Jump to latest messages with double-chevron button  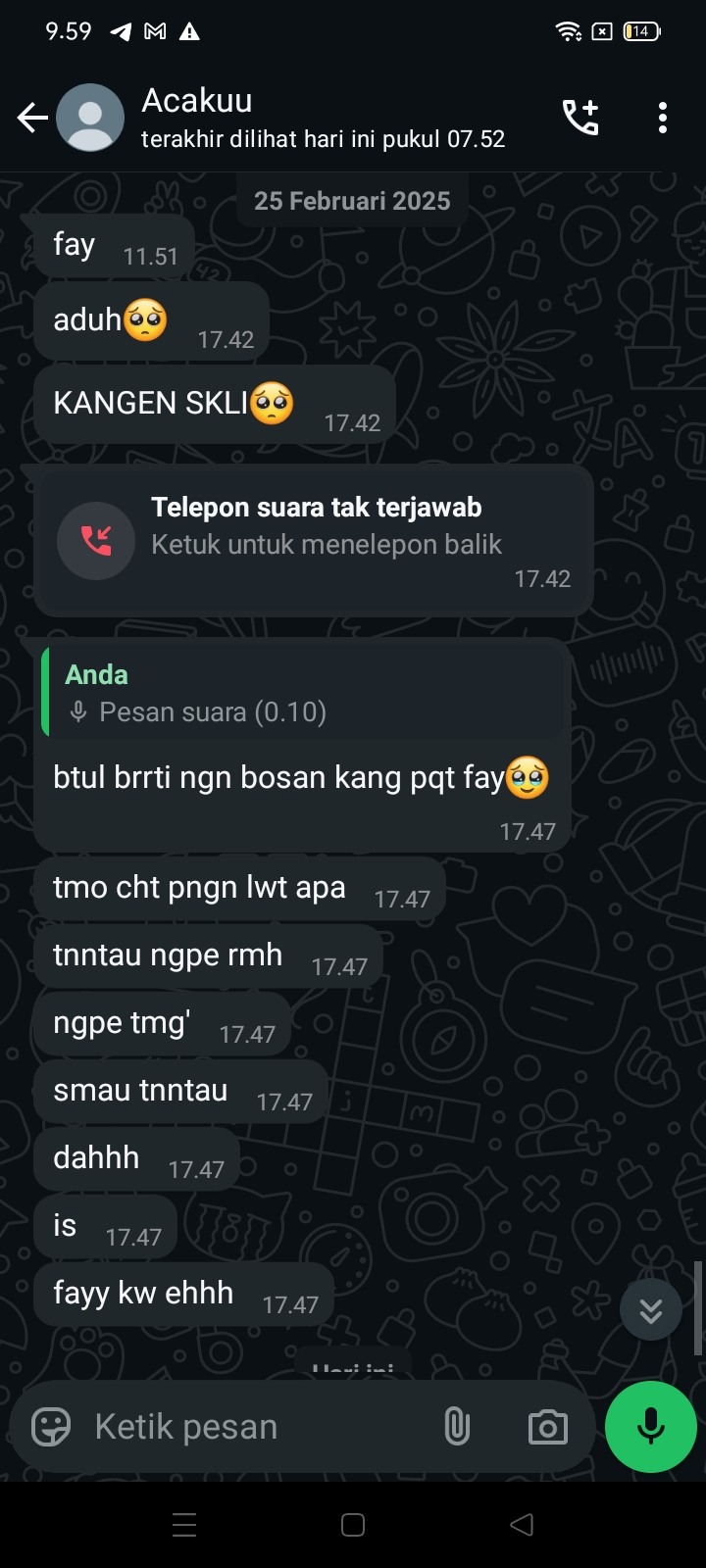coord(651,1310)
